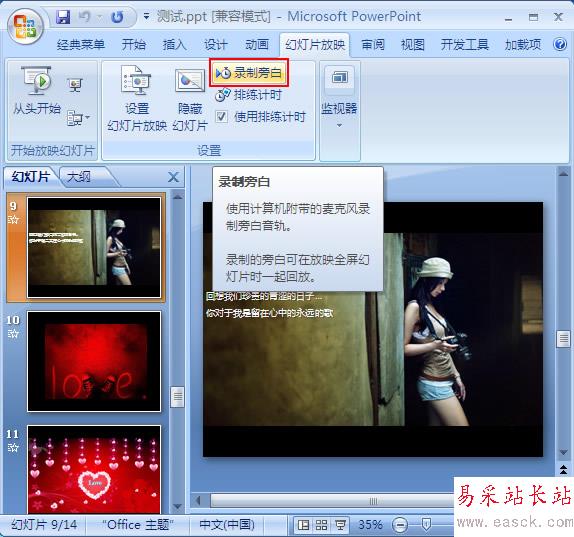The height and width of the screenshot is (537, 574).
Task: Click the thumbnail pane scrollbar handle
Action: click(178, 397)
